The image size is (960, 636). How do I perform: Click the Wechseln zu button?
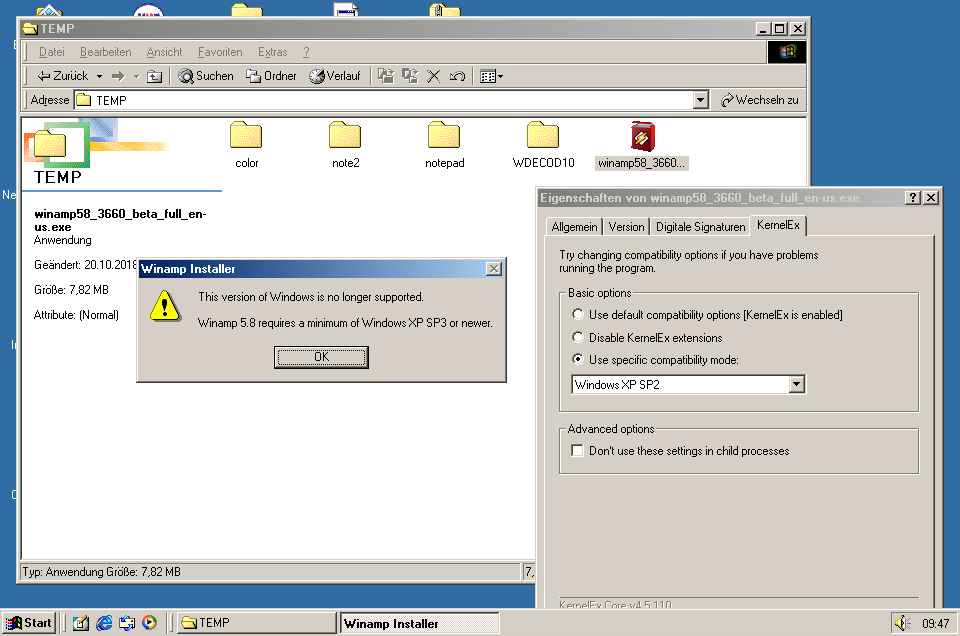point(760,100)
